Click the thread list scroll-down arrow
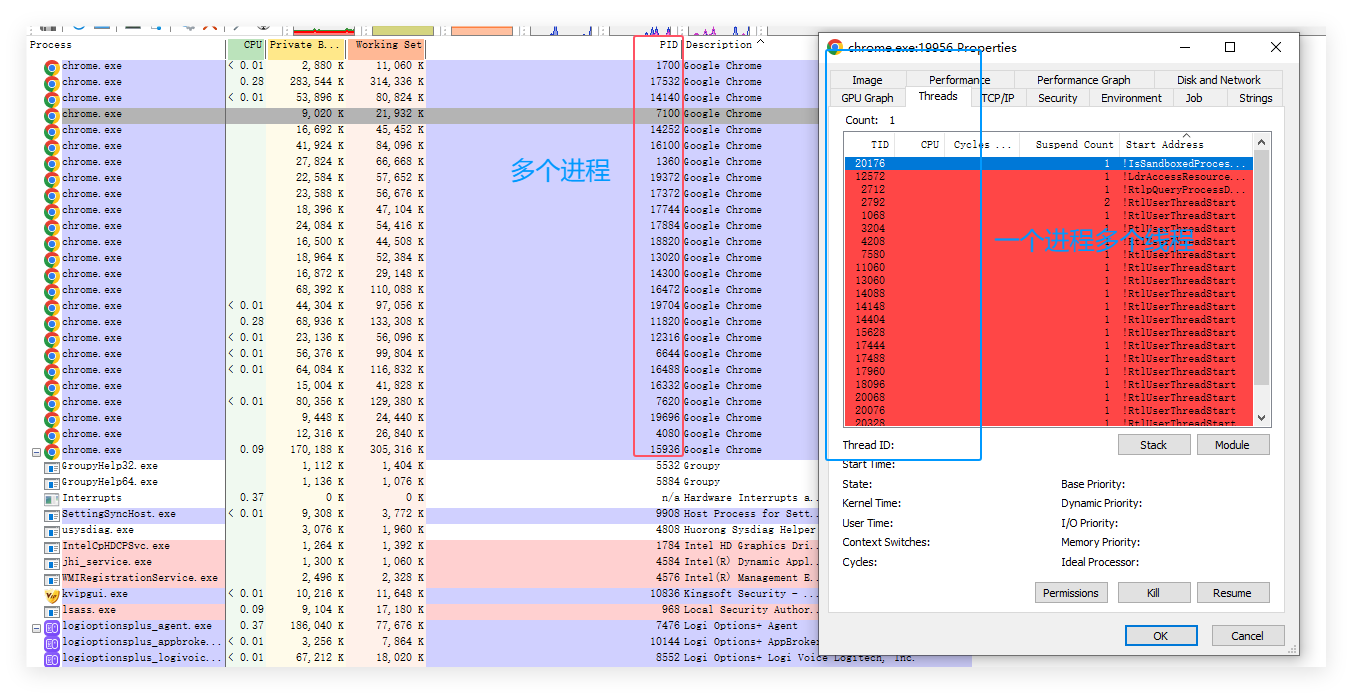 [x=1262, y=418]
